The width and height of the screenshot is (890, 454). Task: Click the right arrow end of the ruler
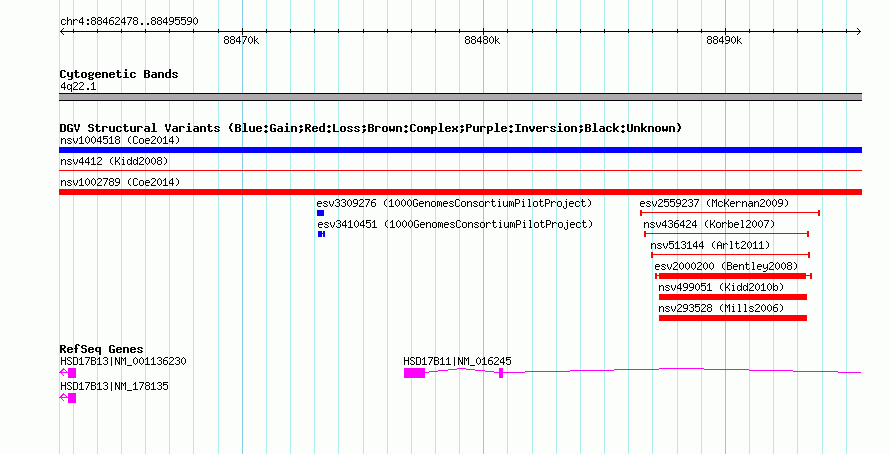tap(859, 32)
